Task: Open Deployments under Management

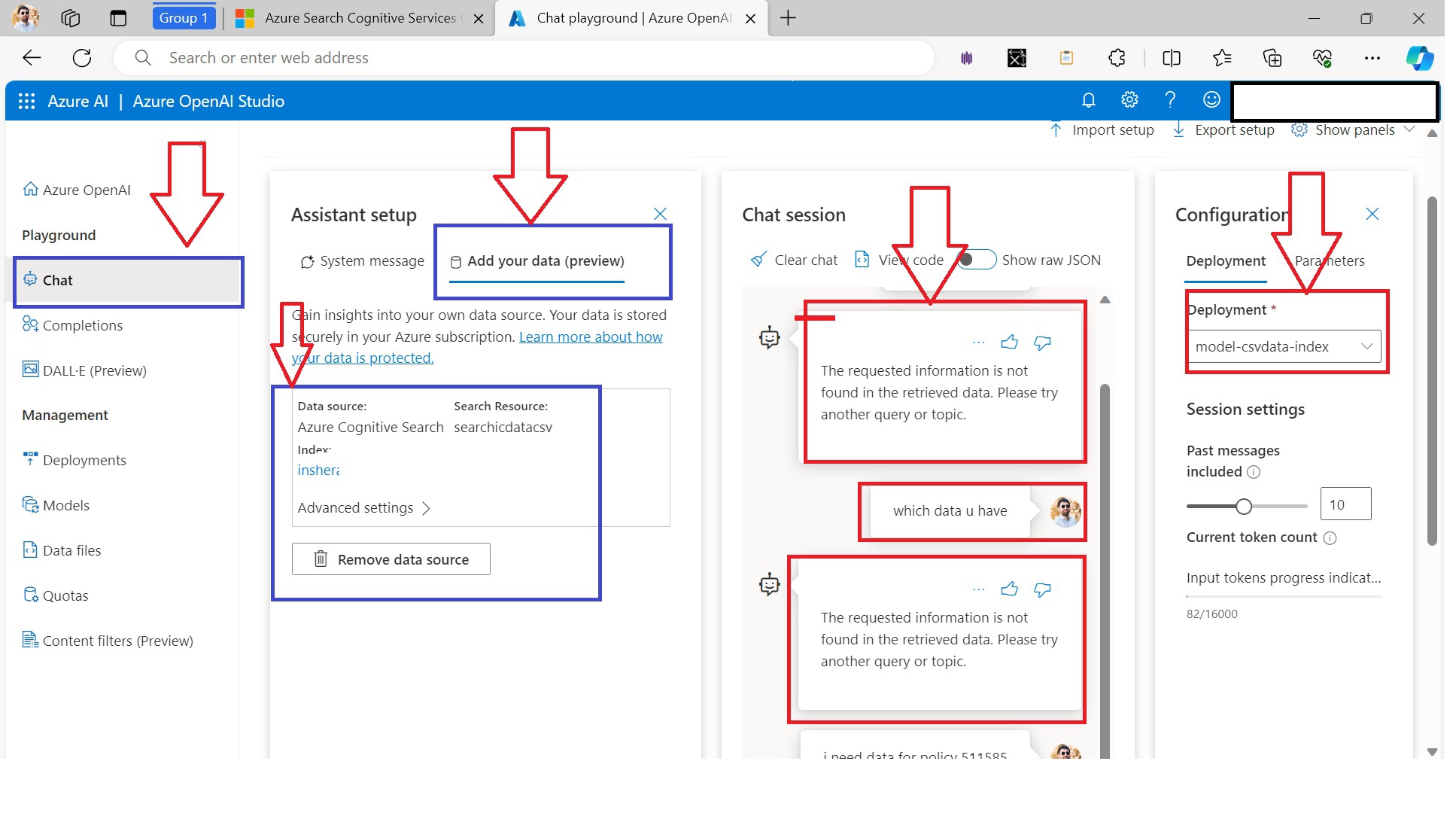Action: coord(84,460)
